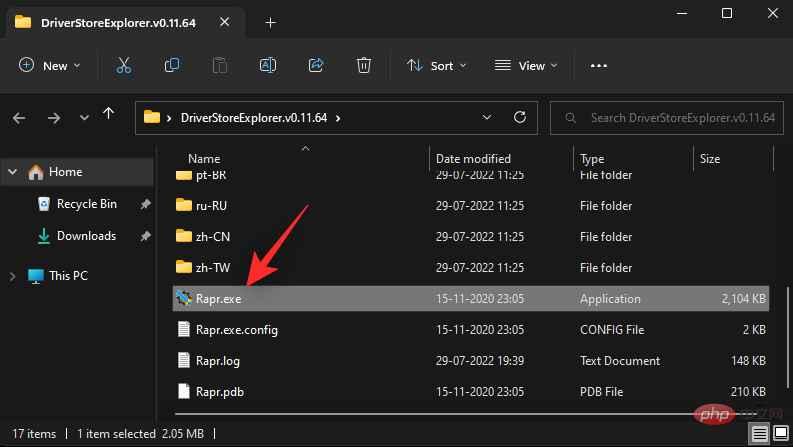Open Recycle Bin in navigation pane

point(86,204)
